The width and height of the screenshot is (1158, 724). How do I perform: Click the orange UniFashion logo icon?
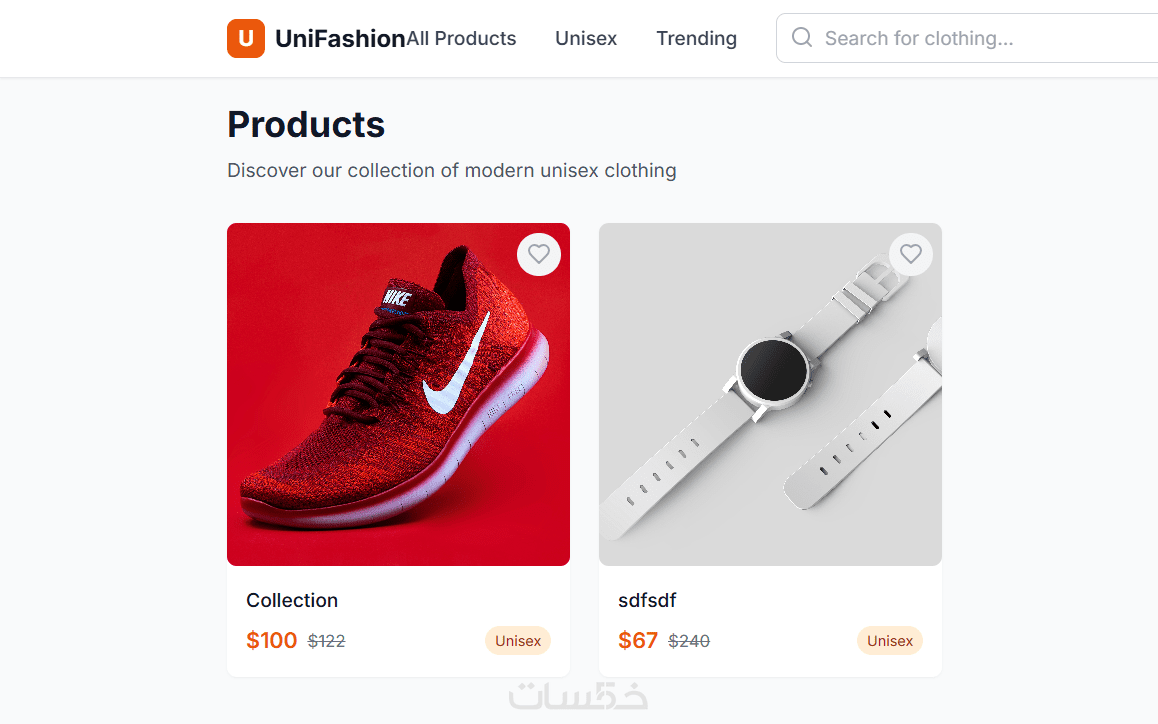pyautogui.click(x=246, y=39)
